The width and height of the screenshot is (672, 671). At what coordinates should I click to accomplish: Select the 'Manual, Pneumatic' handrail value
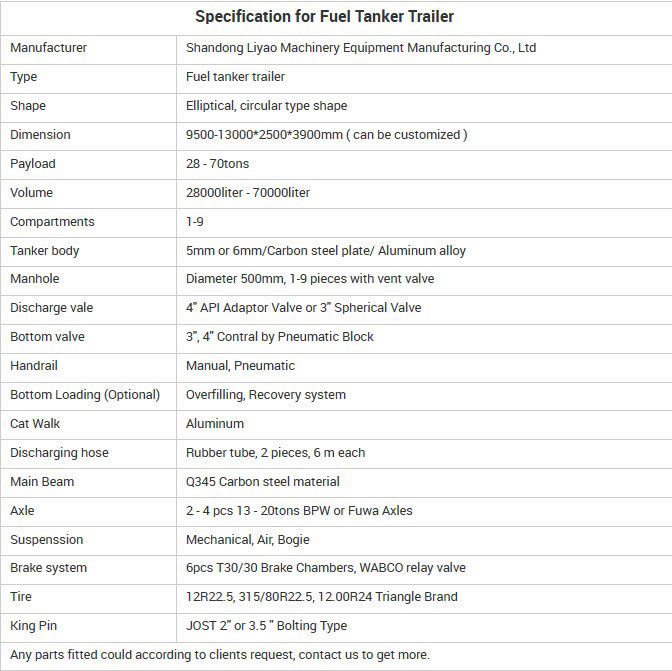click(240, 366)
